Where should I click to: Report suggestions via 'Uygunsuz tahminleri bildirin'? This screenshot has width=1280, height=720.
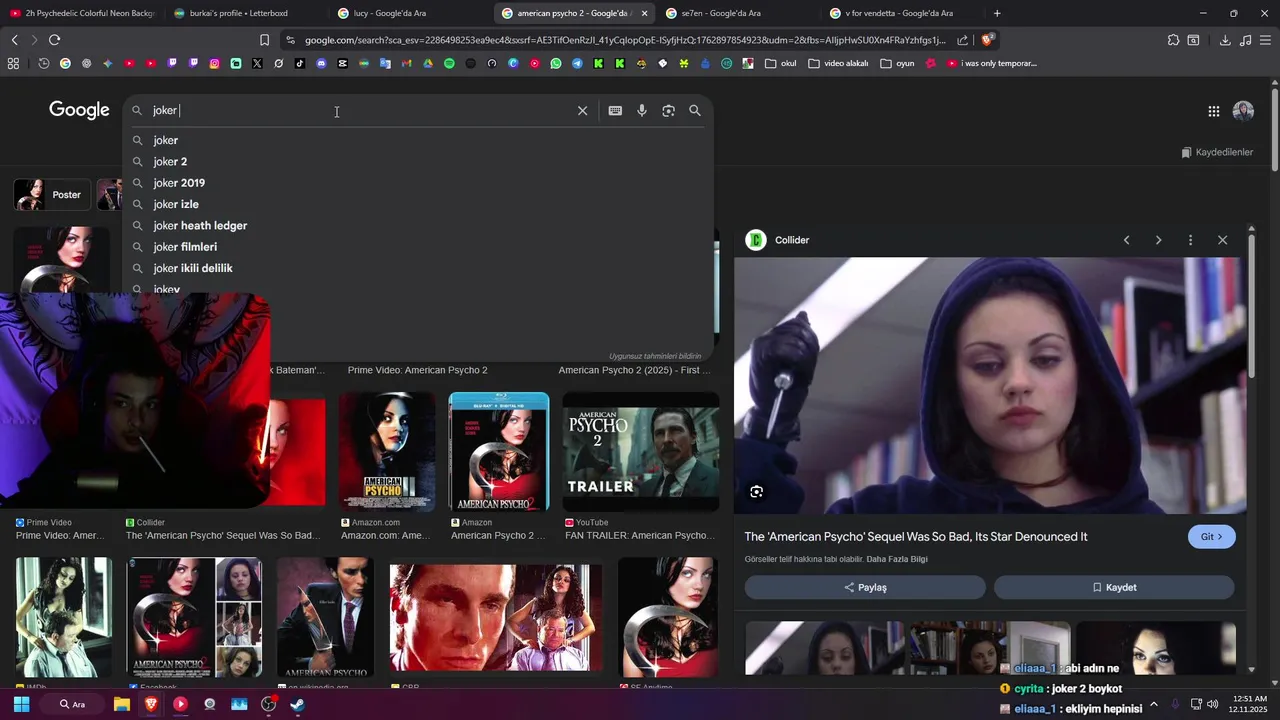[655, 356]
